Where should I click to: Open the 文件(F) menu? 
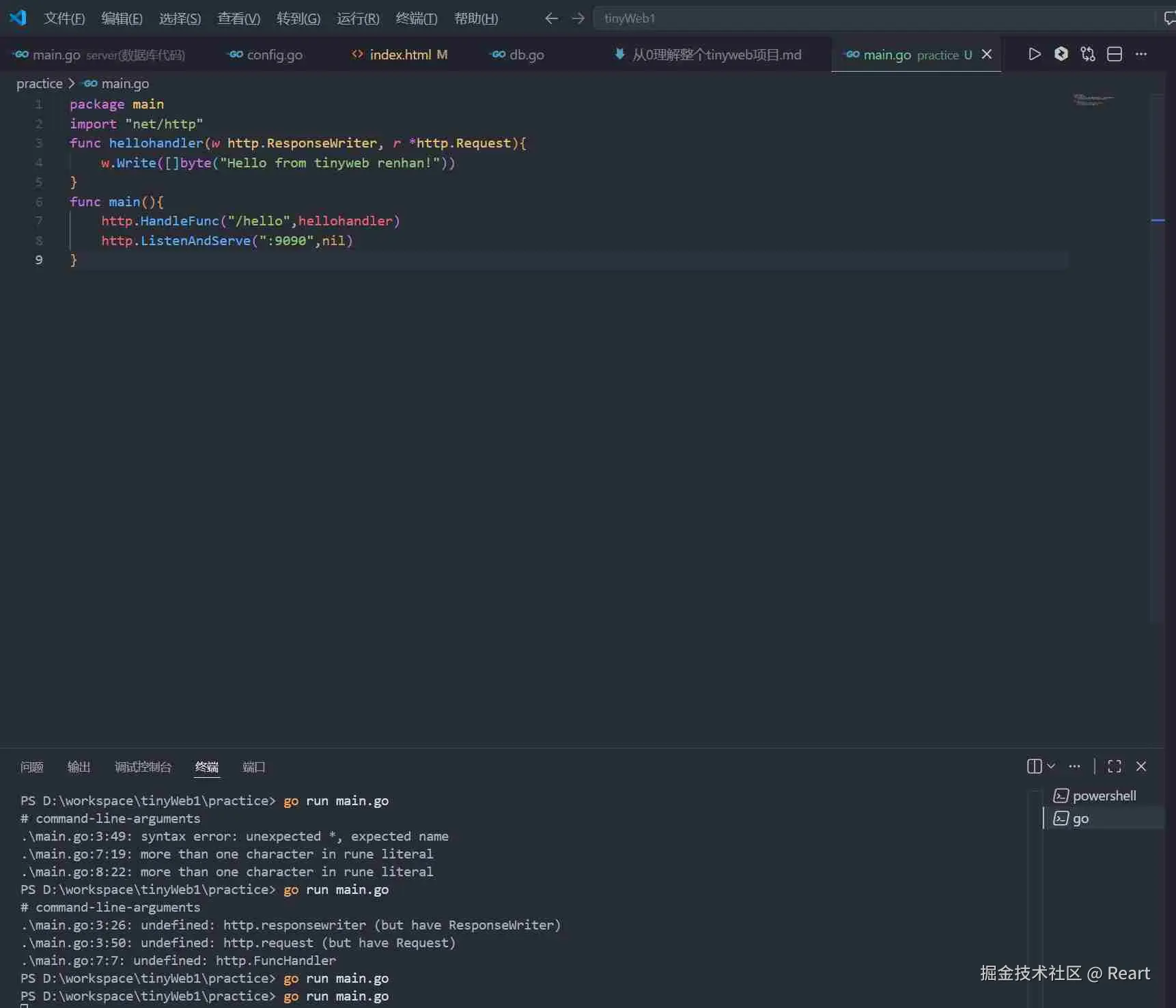[64, 18]
